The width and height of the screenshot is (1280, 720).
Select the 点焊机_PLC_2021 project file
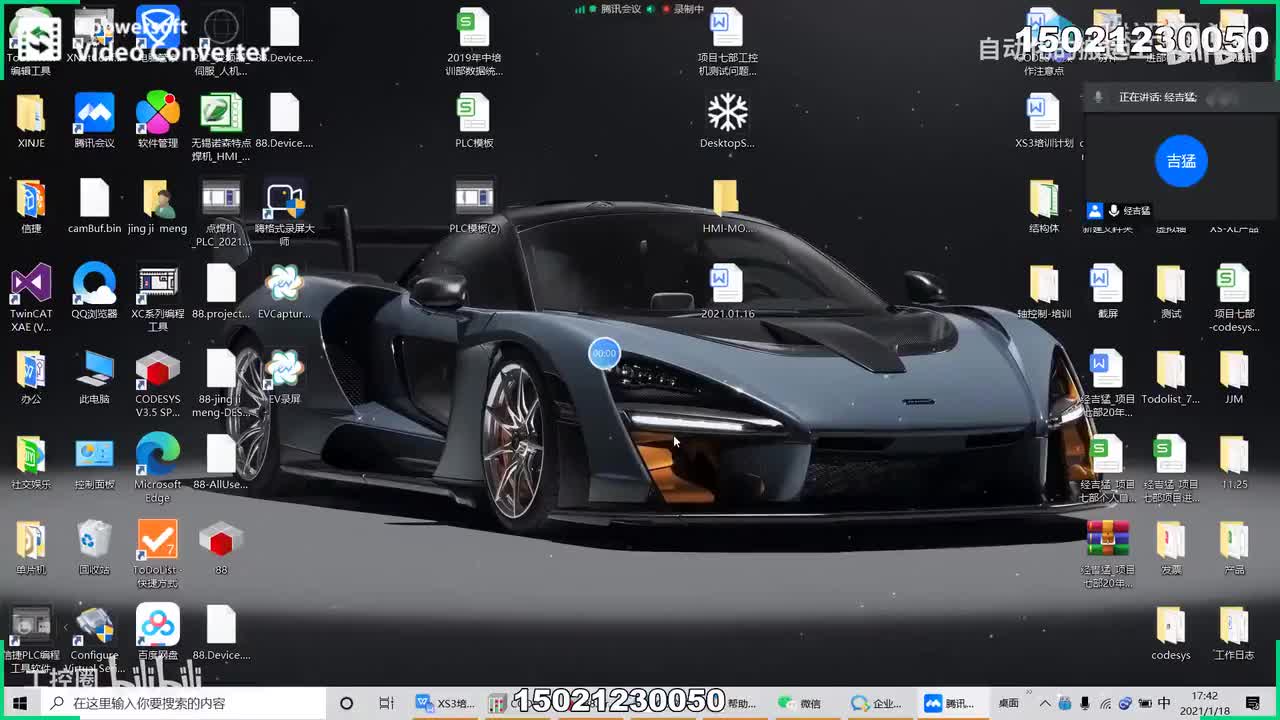click(221, 213)
